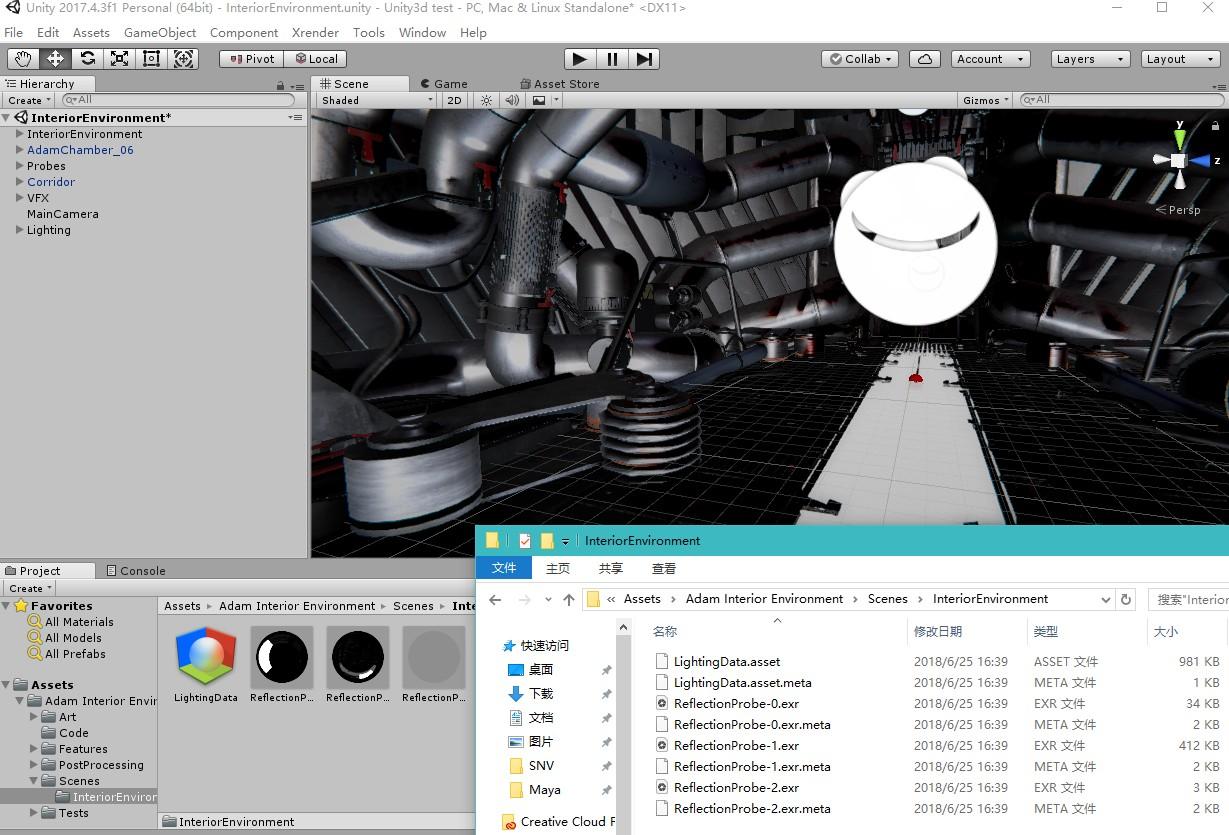Click Create in the Project panel
1229x835 pixels.
coord(27,588)
